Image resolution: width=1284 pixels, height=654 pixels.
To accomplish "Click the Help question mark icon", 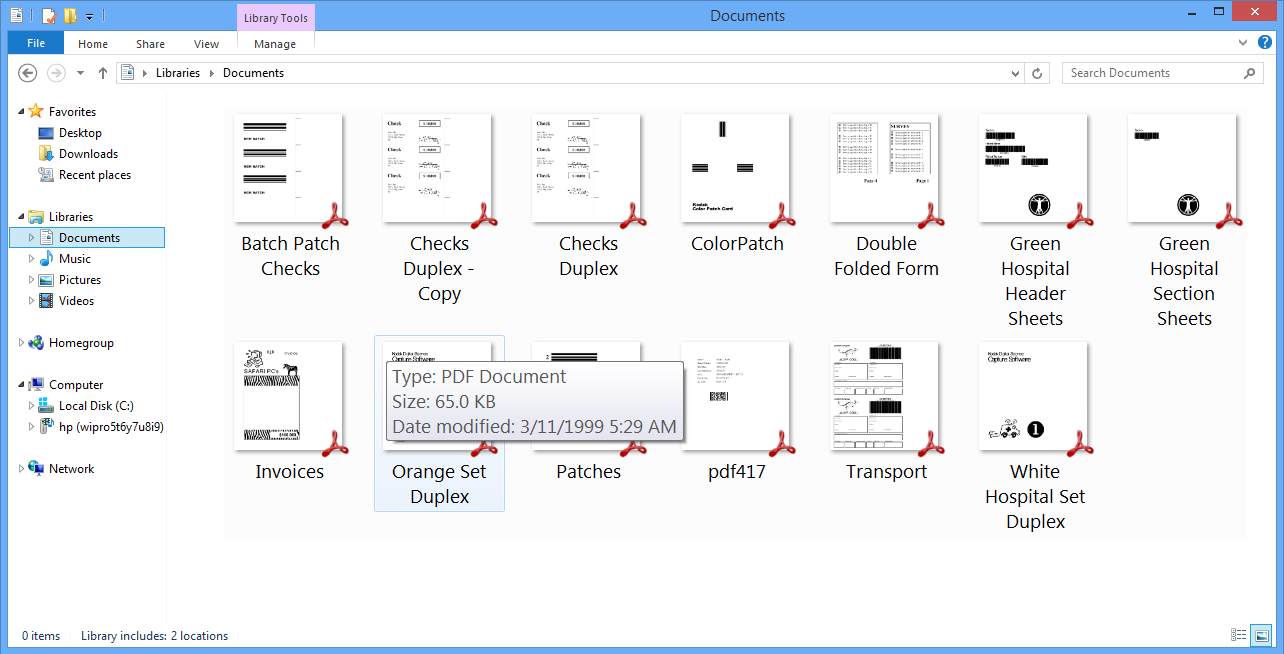I will coord(1265,42).
